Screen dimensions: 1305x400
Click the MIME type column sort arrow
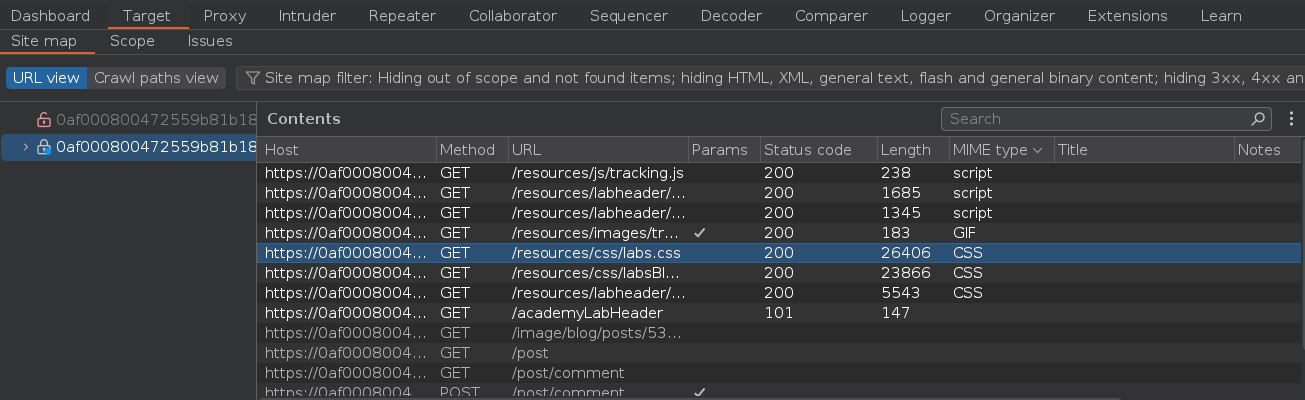1037,150
